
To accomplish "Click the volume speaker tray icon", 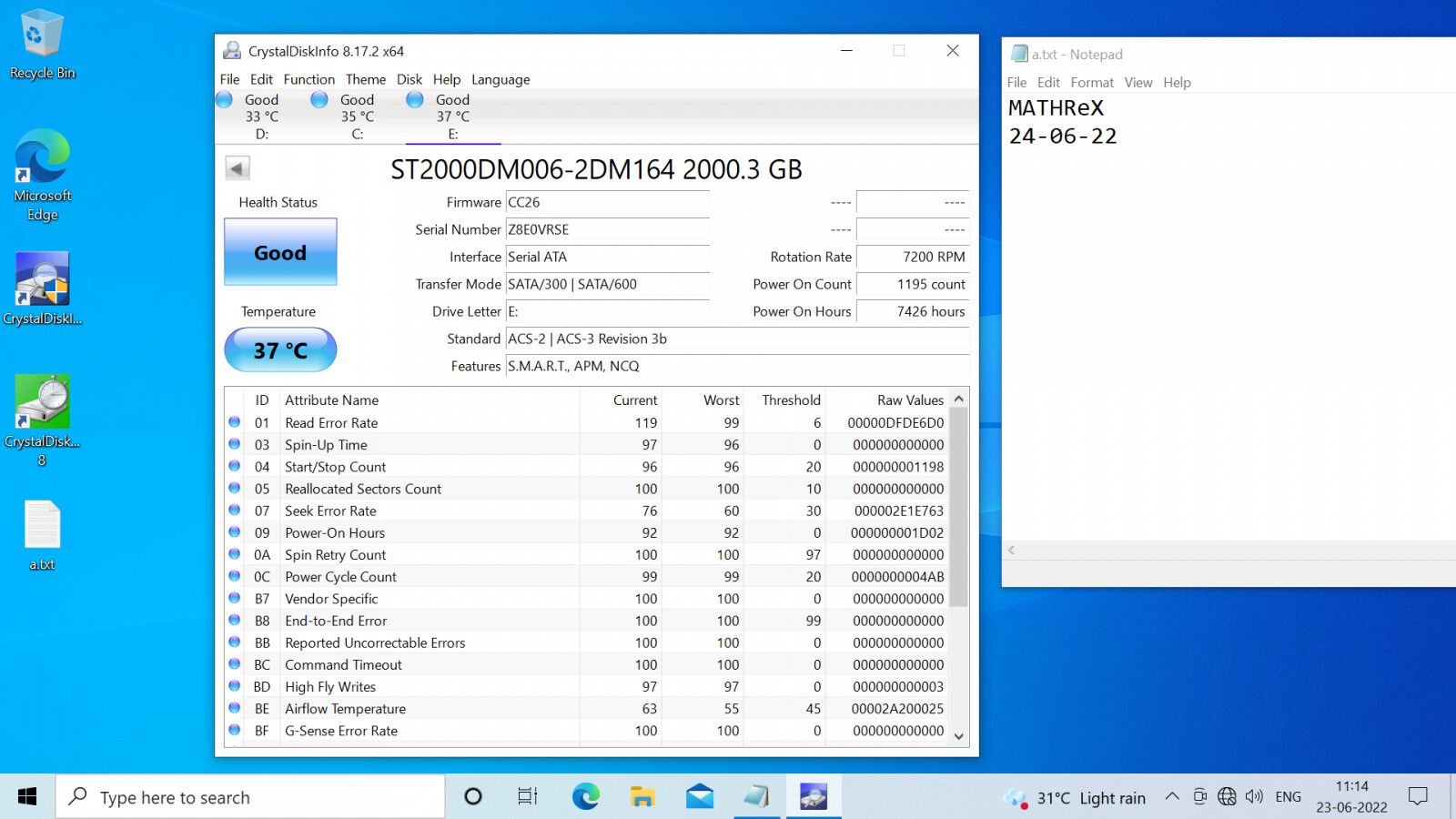I will point(1254,797).
